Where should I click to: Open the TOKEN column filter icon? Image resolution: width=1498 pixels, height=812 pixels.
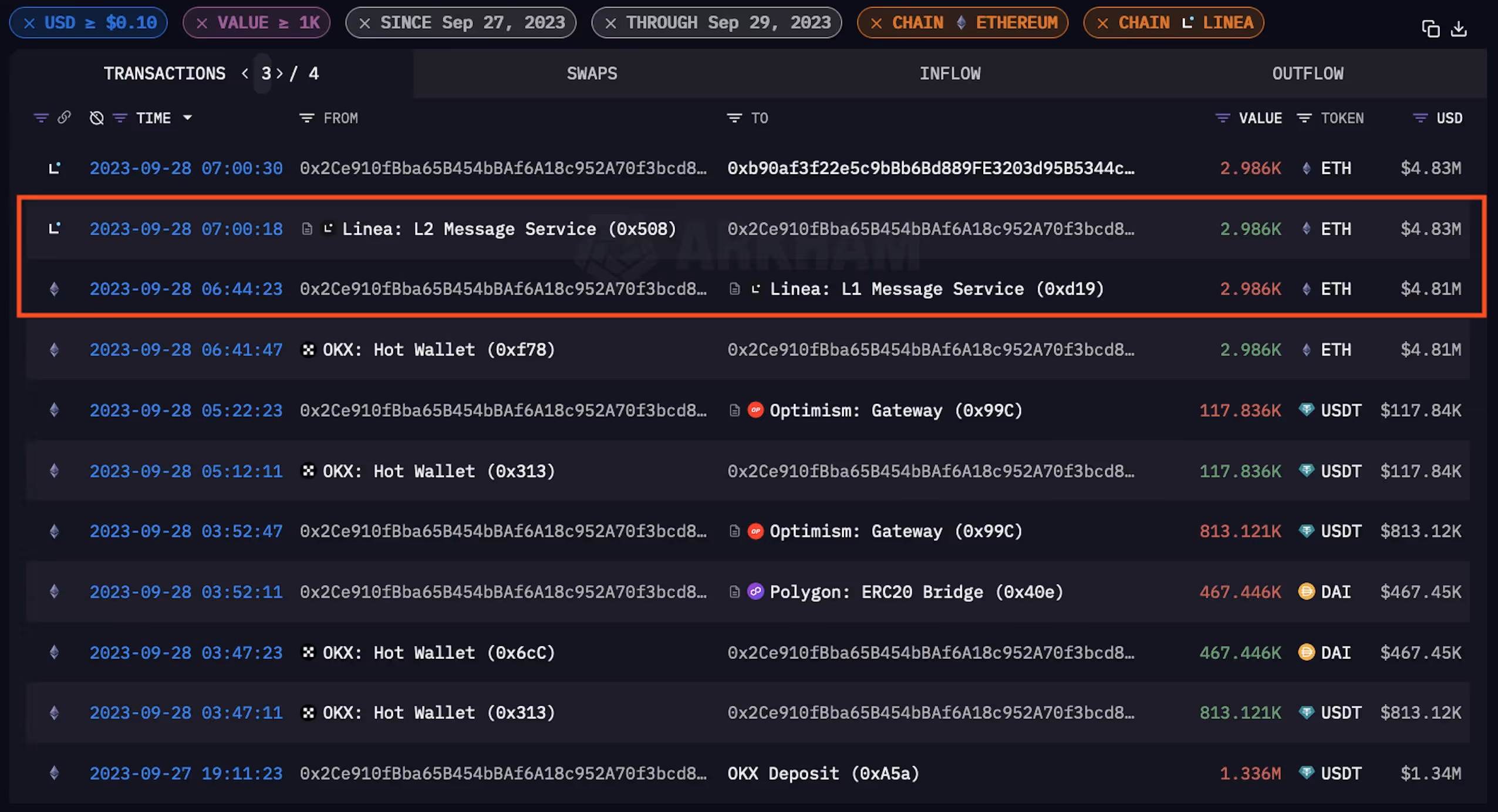click(1304, 118)
